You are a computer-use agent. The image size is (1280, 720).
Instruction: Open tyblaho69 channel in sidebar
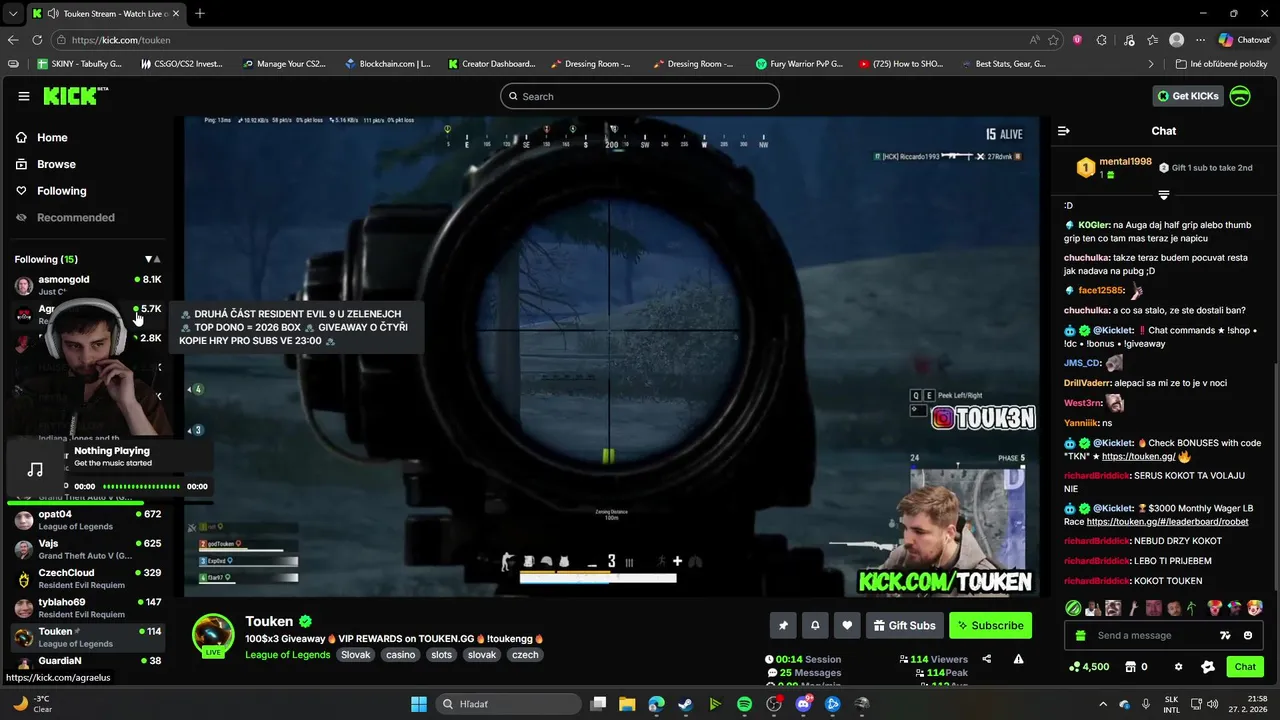point(88,608)
